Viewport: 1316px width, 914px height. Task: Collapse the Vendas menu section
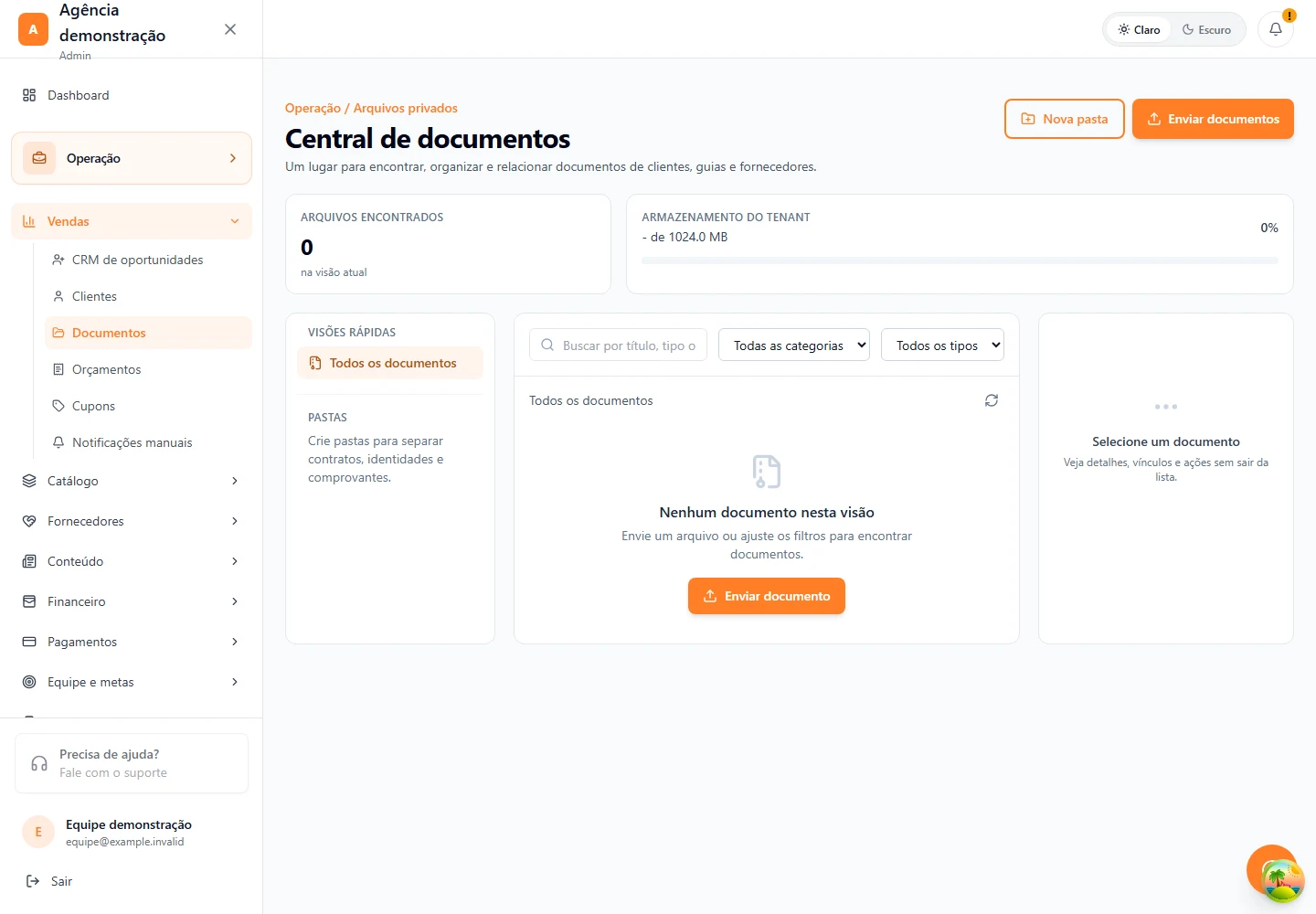pyautogui.click(x=132, y=221)
